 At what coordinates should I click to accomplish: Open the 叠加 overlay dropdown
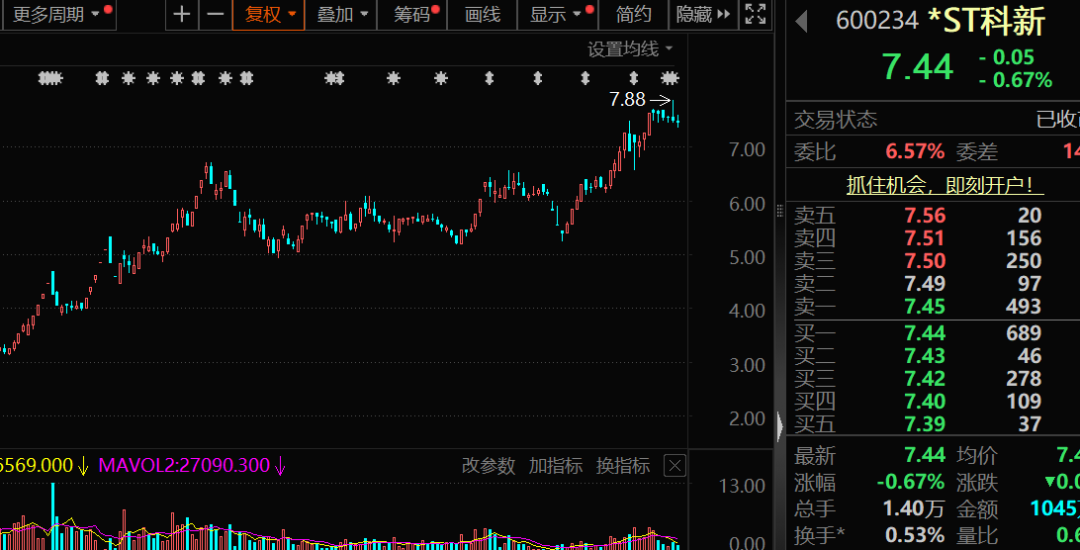tap(342, 14)
